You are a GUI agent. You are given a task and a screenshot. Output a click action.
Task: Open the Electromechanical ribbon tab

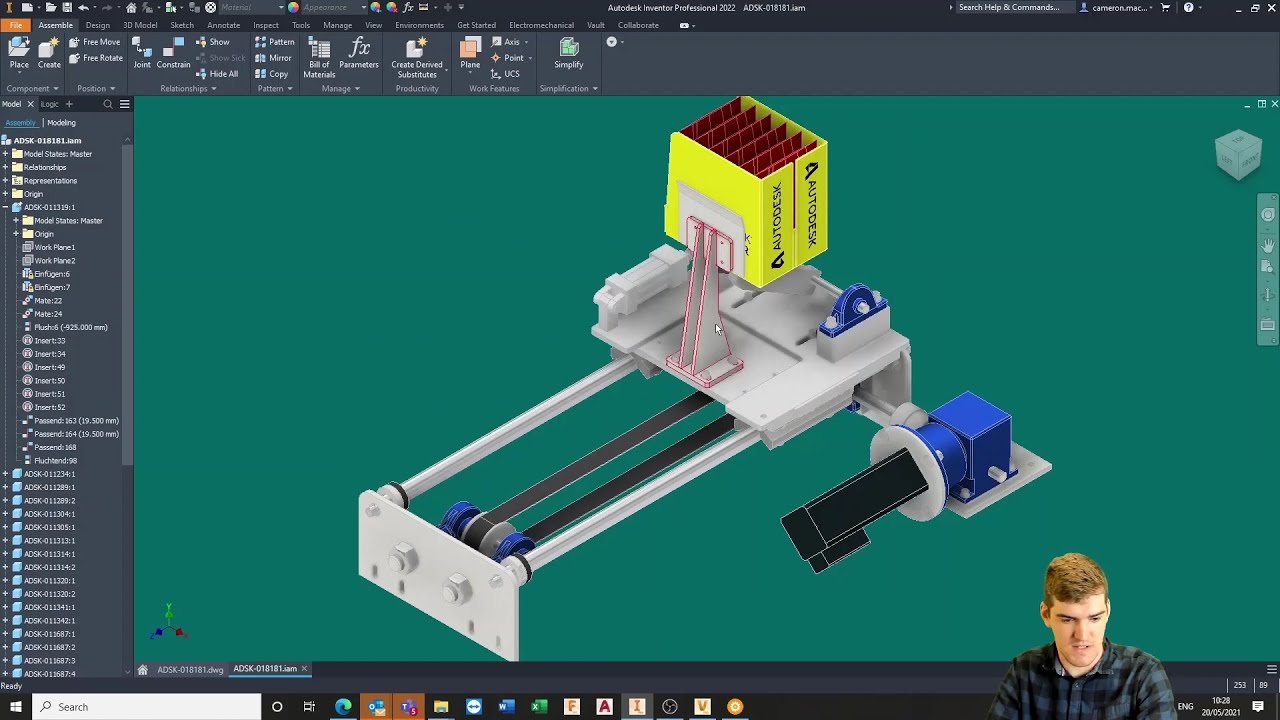click(541, 25)
